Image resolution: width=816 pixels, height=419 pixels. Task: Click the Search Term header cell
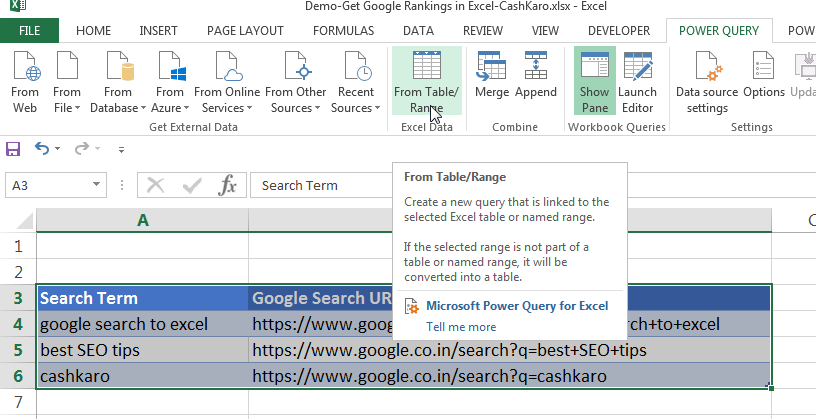(143, 298)
